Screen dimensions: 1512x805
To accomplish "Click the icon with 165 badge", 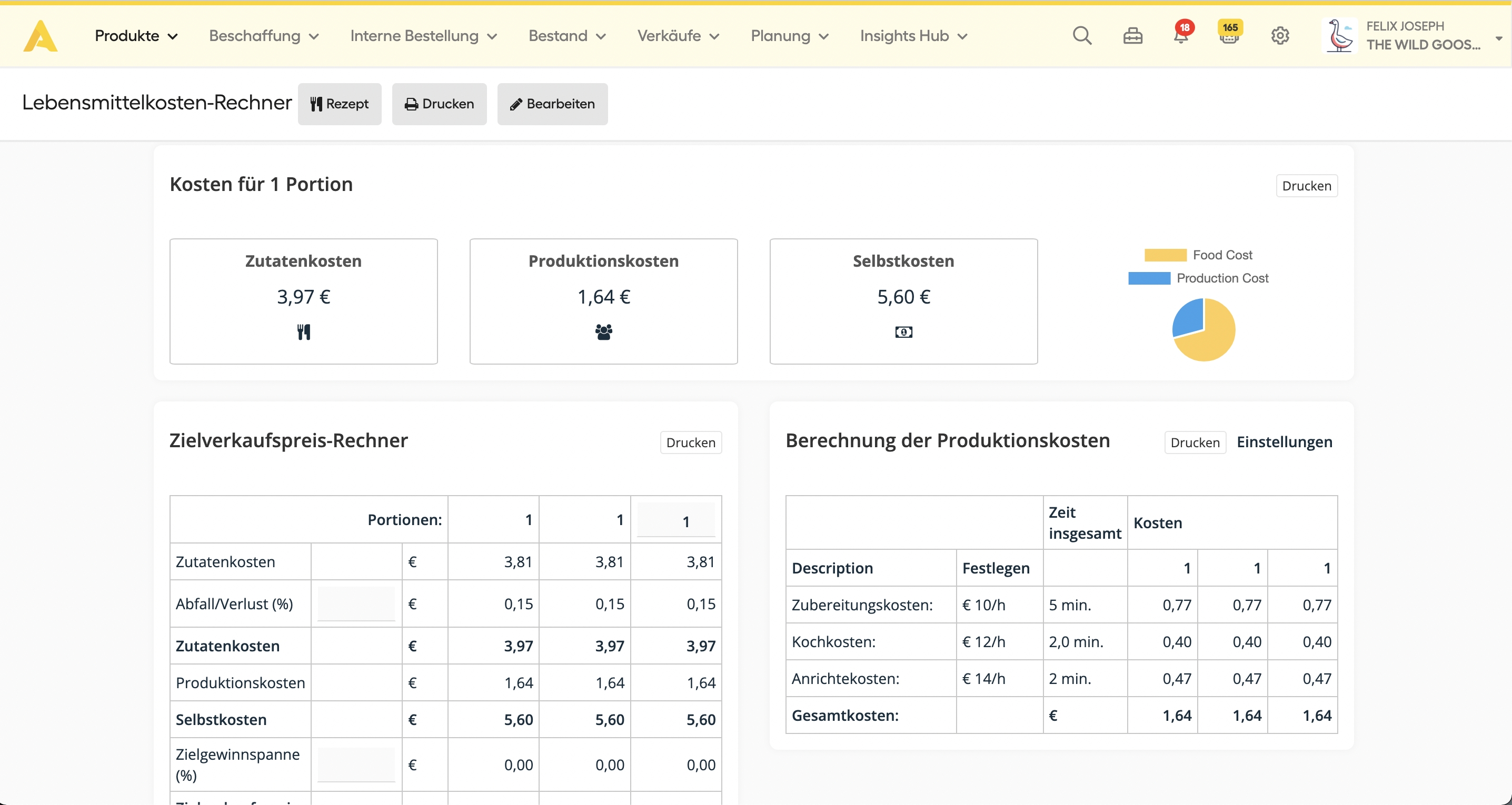I will [1229, 35].
